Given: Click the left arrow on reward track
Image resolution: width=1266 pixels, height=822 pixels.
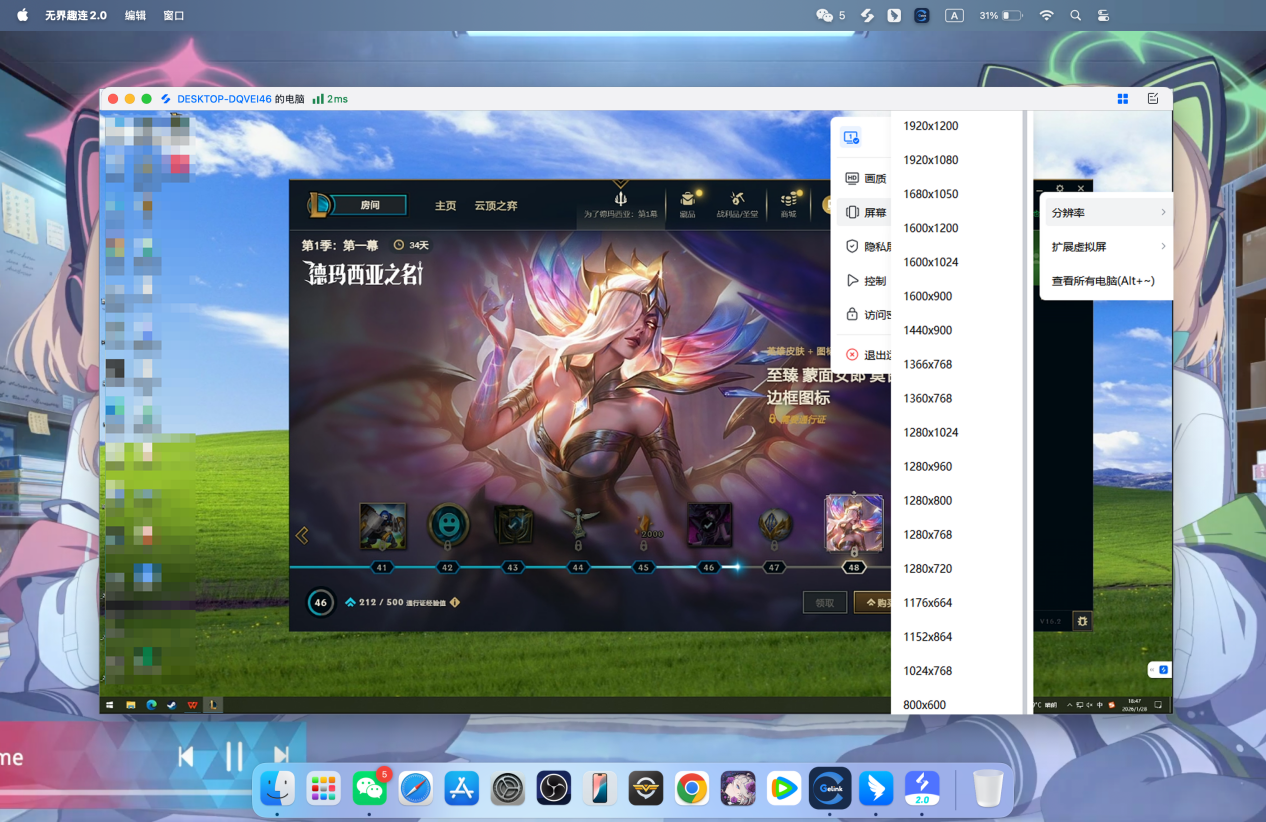Looking at the screenshot, I should point(302,536).
